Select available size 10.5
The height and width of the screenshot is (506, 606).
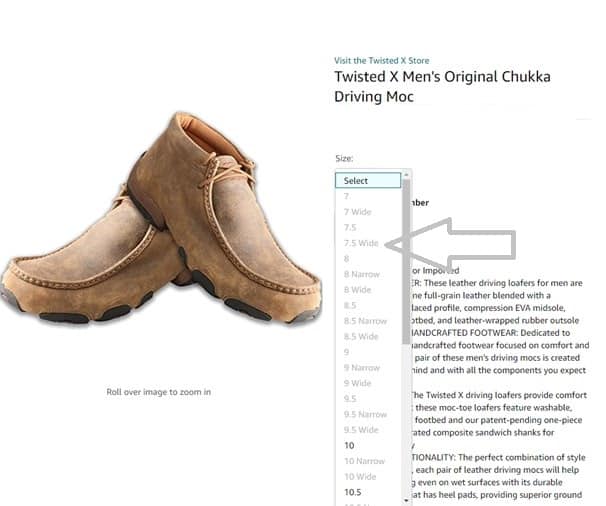click(x=369, y=492)
